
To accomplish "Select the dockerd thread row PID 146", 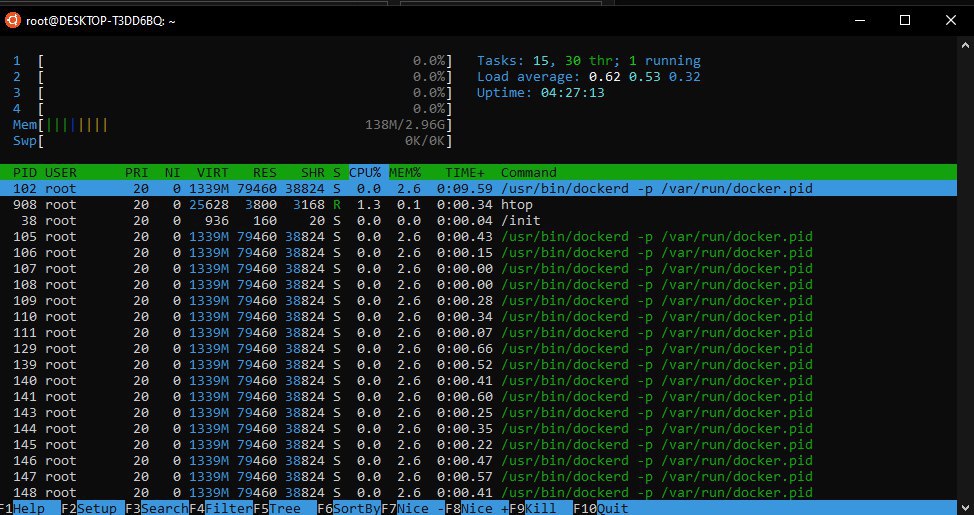I will pyautogui.click(x=478, y=461).
